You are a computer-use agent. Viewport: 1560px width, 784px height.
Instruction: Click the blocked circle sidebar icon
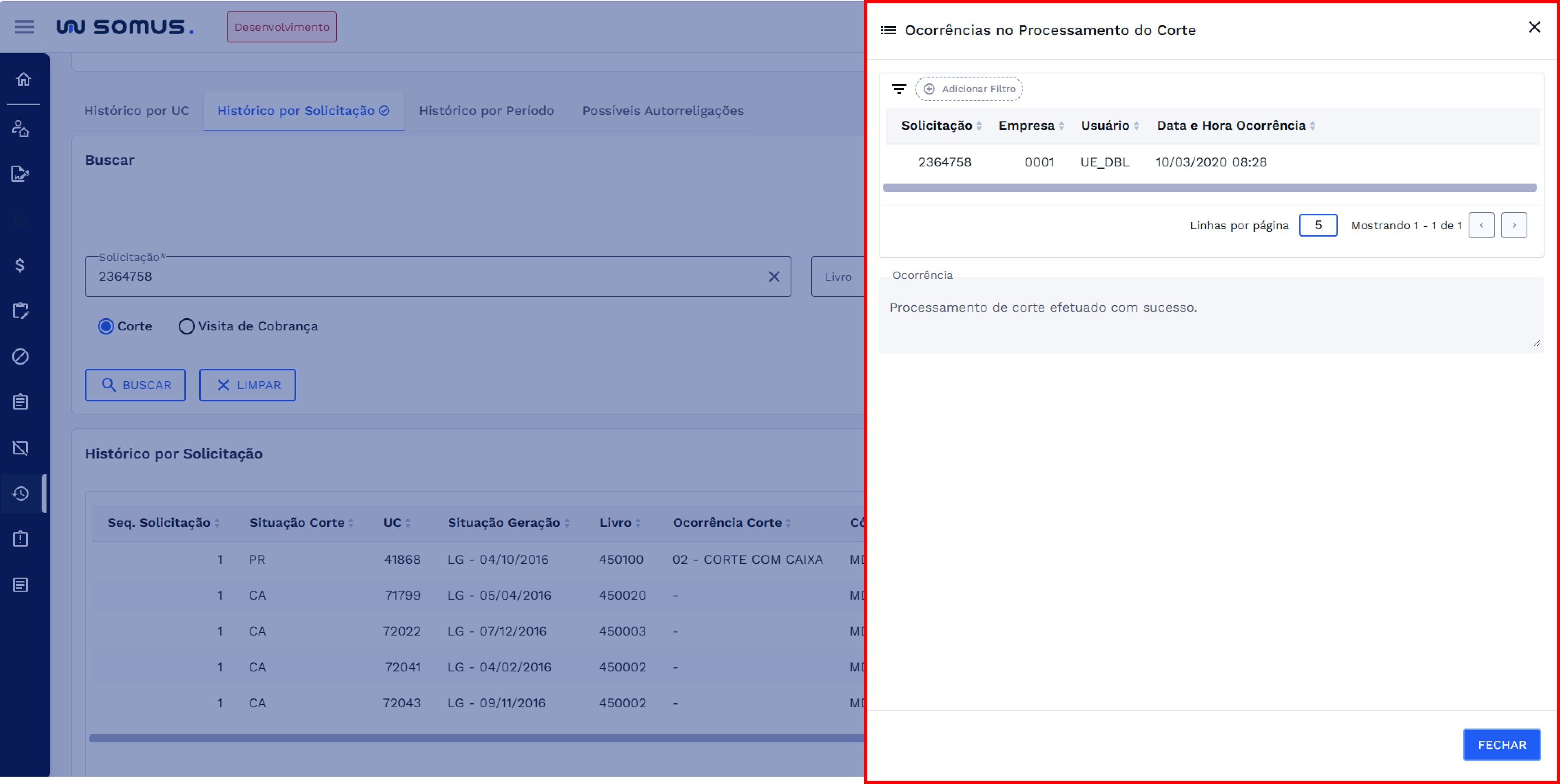click(20, 357)
